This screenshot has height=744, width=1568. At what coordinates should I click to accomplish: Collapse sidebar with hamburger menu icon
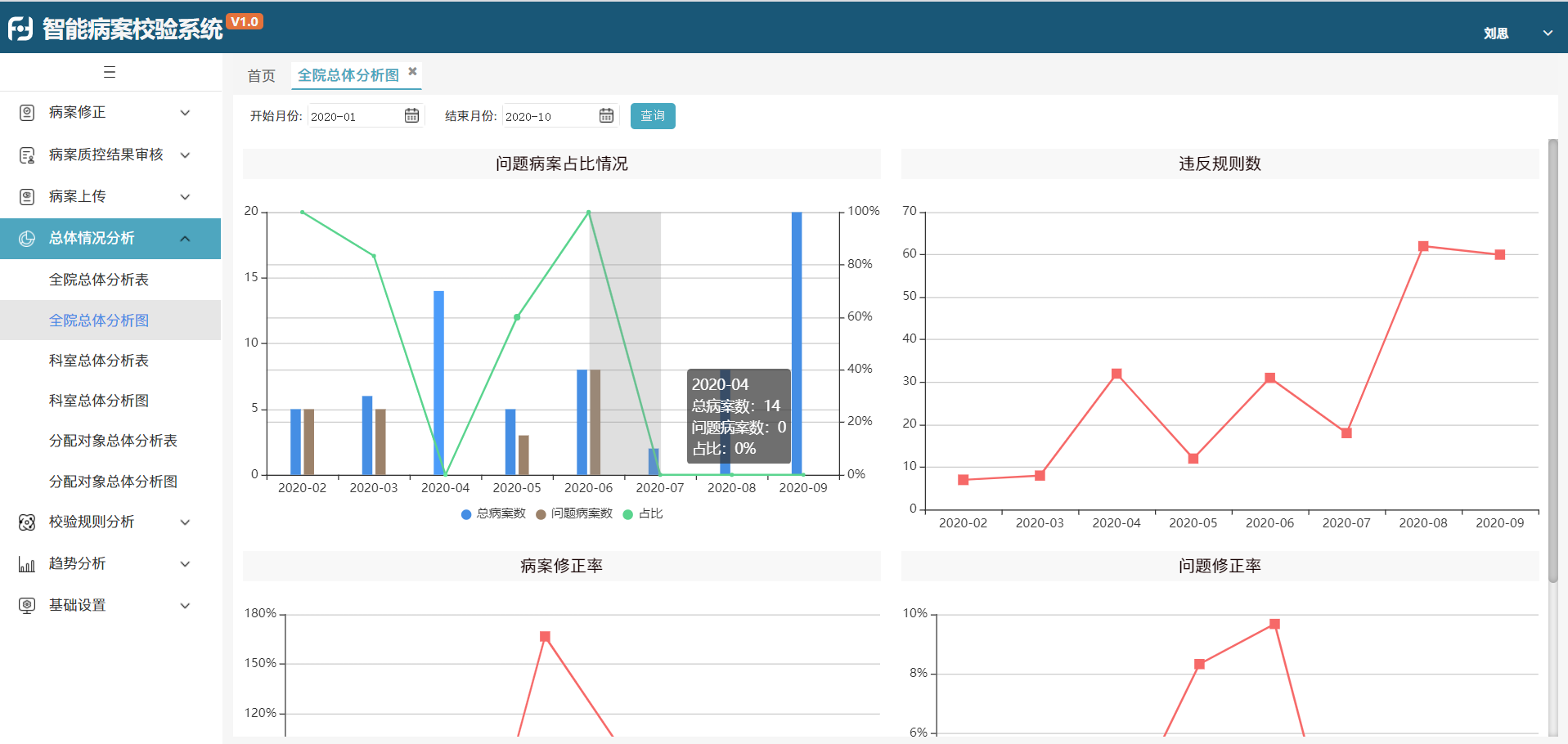(x=110, y=72)
